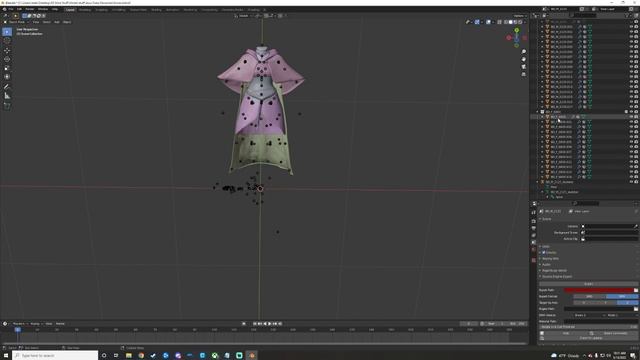The width and height of the screenshot is (640, 360).
Task: Click the green Y axis on the navigation gizmo
Action: coord(517,30)
